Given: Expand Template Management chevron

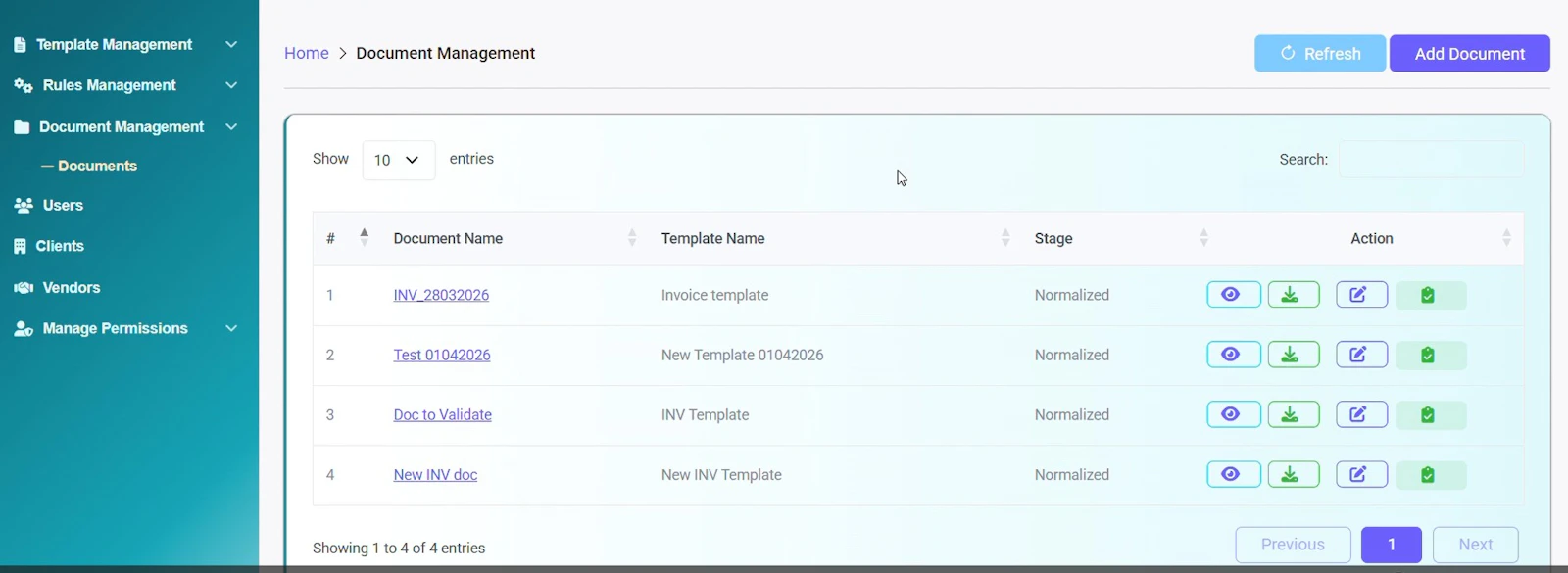Looking at the screenshot, I should coord(231,44).
